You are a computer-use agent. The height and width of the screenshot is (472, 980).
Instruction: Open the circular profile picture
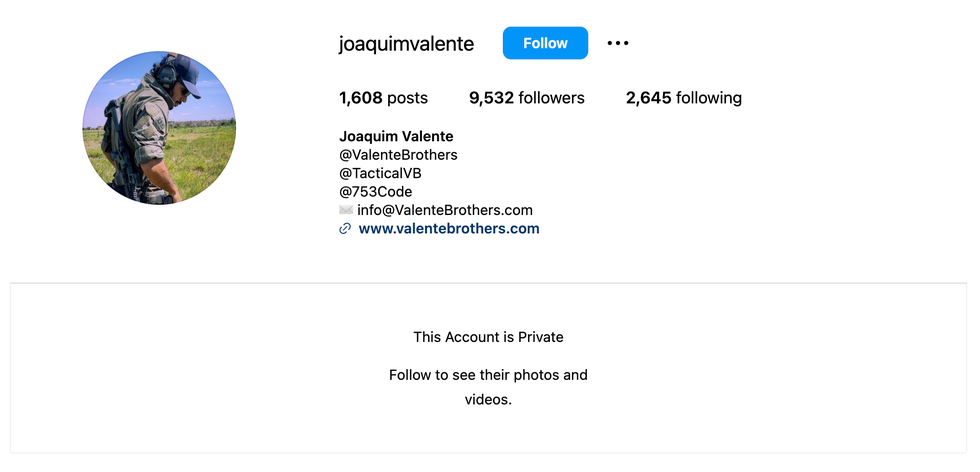pyautogui.click(x=159, y=128)
